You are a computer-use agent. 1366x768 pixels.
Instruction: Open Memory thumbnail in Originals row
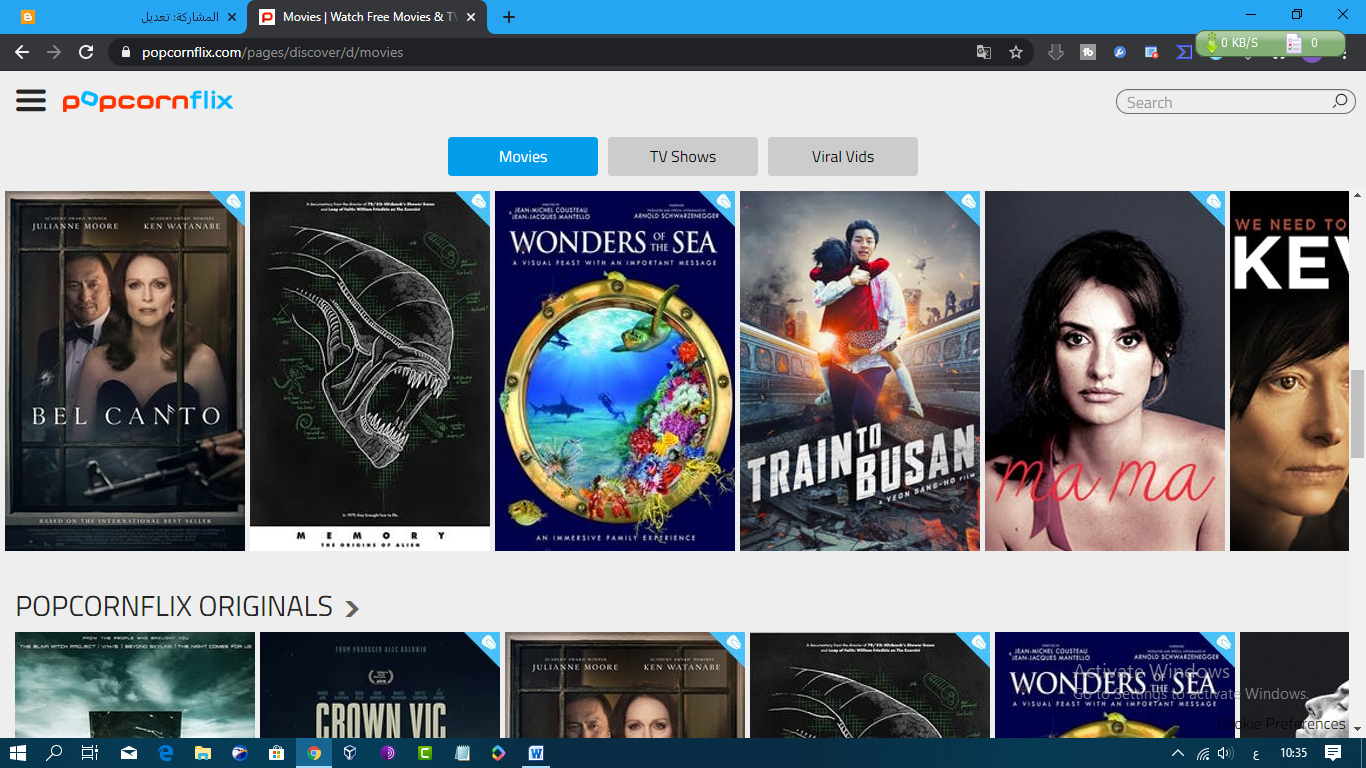870,685
